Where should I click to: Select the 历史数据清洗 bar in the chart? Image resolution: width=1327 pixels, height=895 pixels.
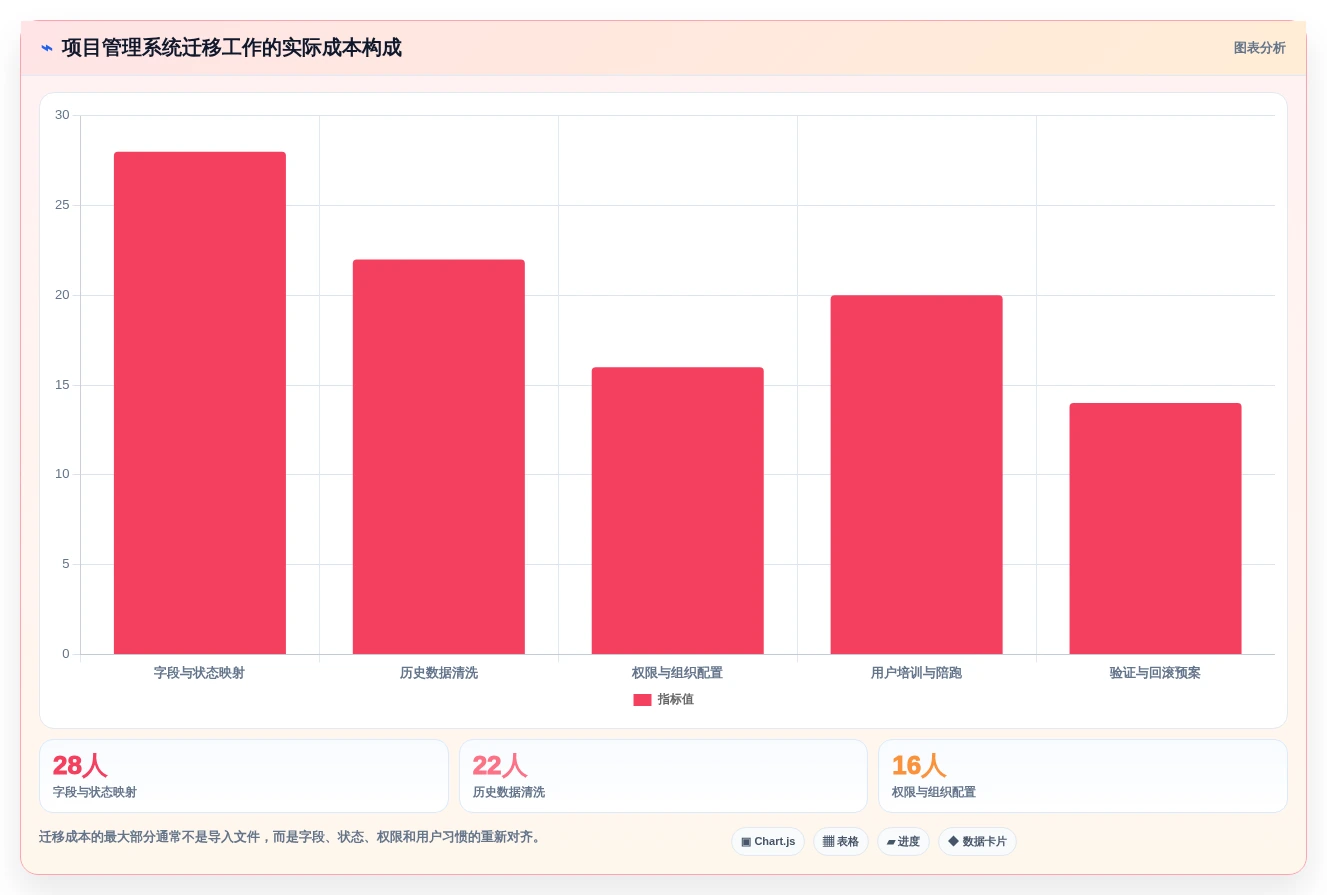(x=439, y=457)
